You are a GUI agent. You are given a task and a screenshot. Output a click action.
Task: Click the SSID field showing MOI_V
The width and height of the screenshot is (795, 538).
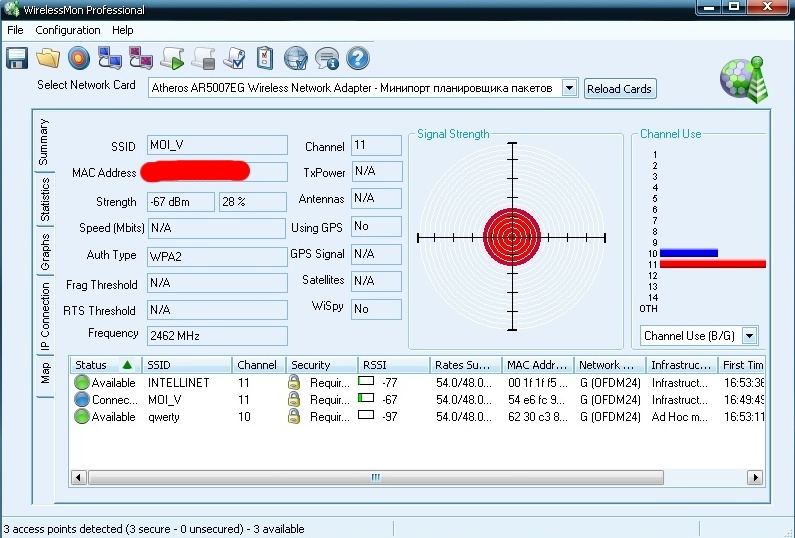(x=216, y=146)
